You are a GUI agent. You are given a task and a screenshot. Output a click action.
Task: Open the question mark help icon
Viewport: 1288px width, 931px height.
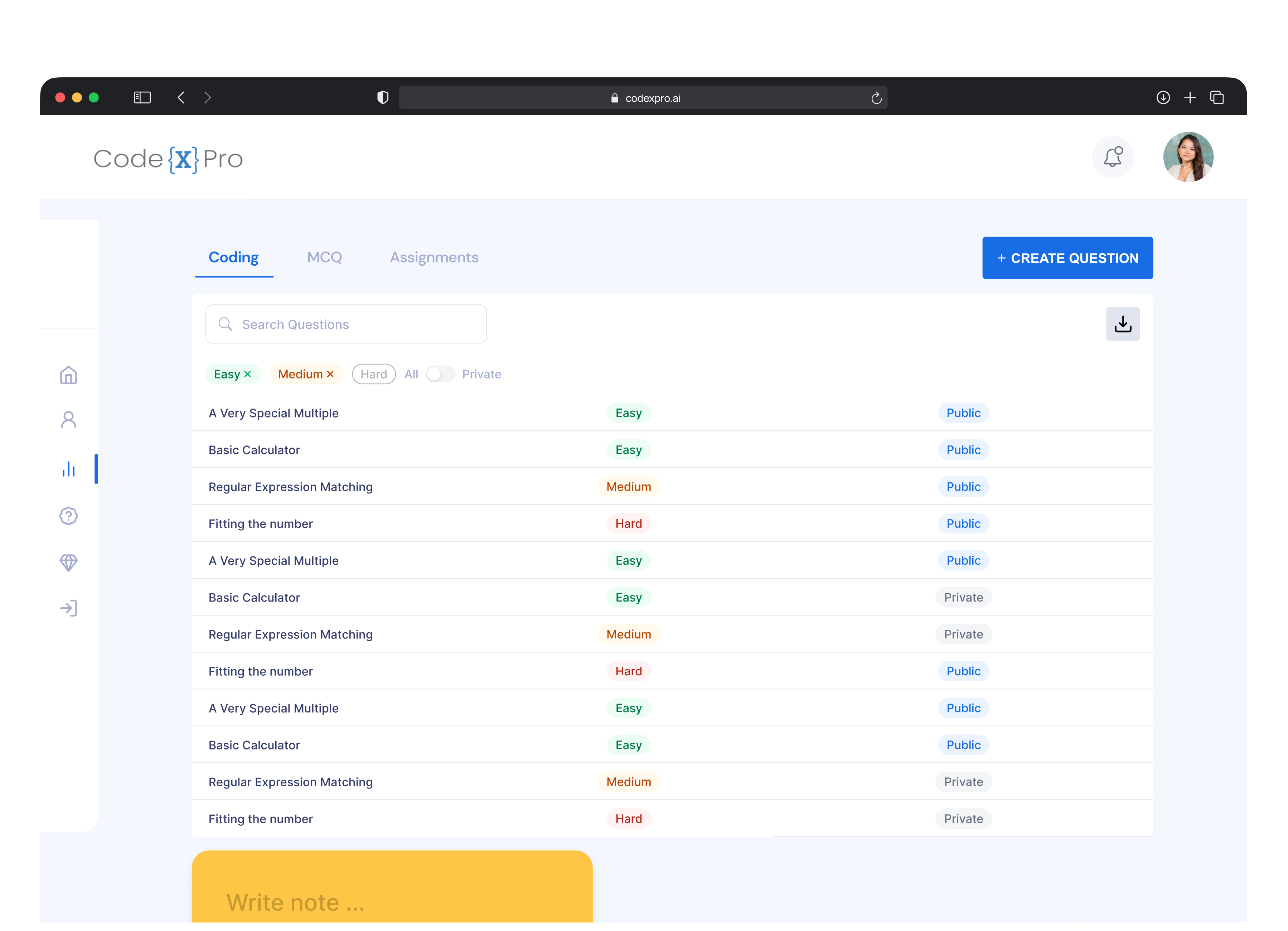tap(68, 516)
